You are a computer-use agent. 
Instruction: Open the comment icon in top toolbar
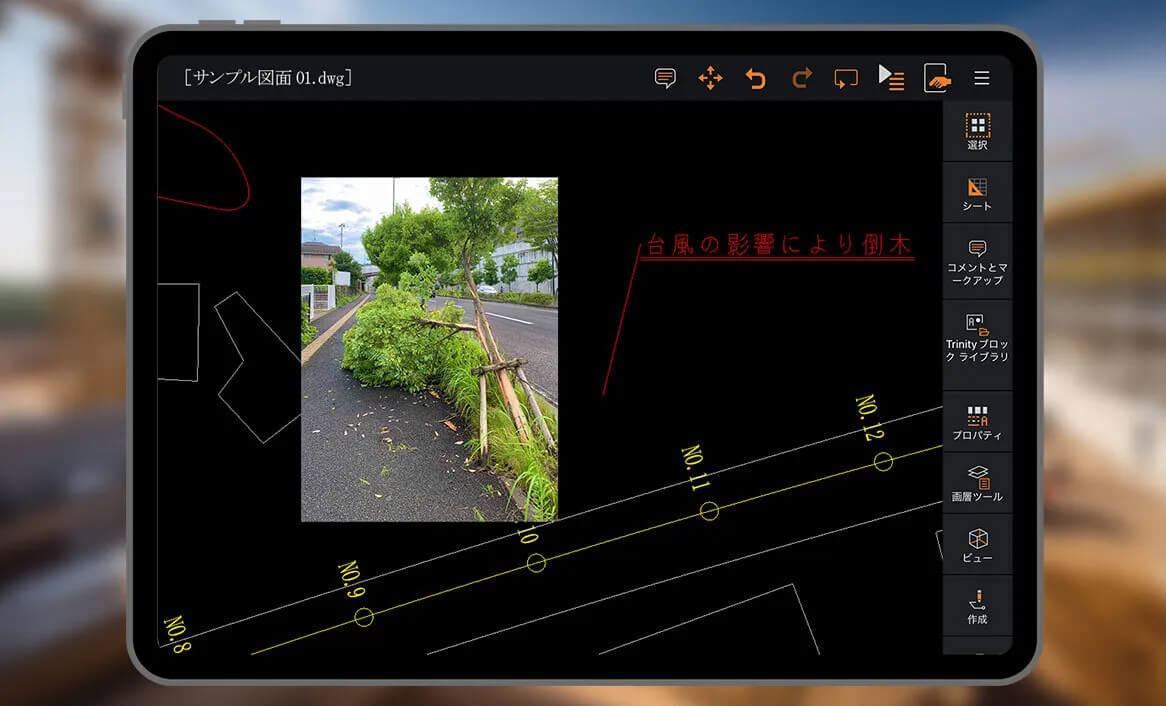[x=665, y=78]
